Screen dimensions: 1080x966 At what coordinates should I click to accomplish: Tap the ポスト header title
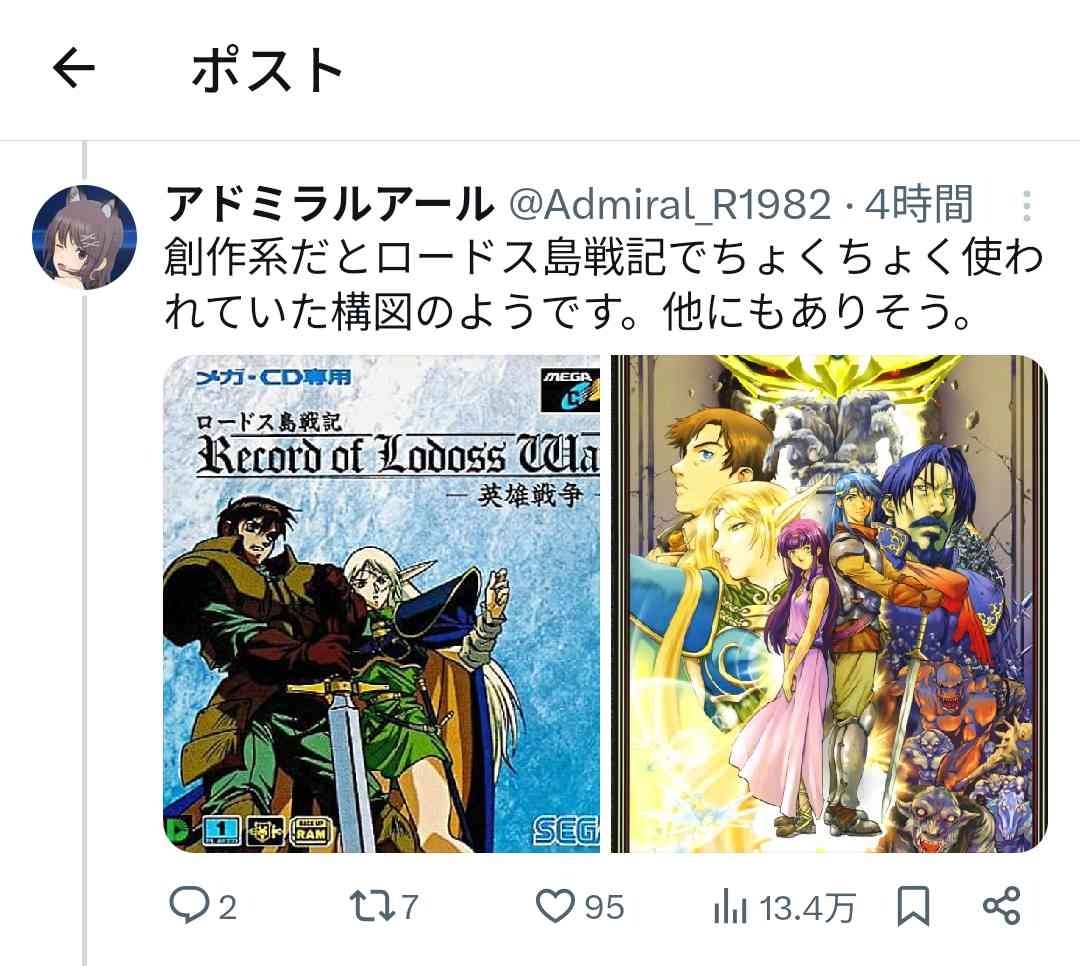pos(267,70)
